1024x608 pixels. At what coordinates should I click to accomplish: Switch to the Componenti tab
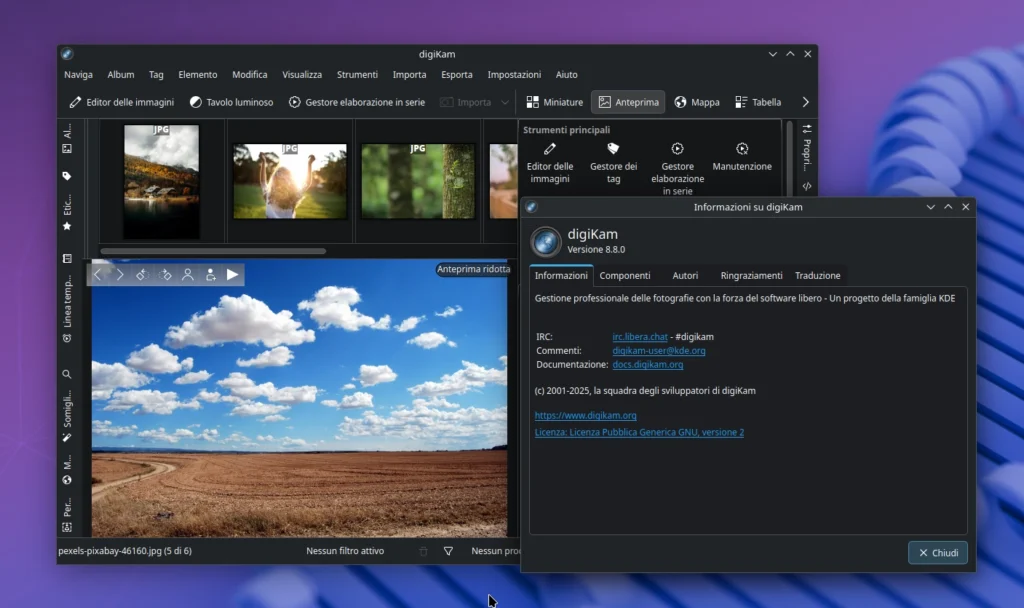[x=625, y=275]
